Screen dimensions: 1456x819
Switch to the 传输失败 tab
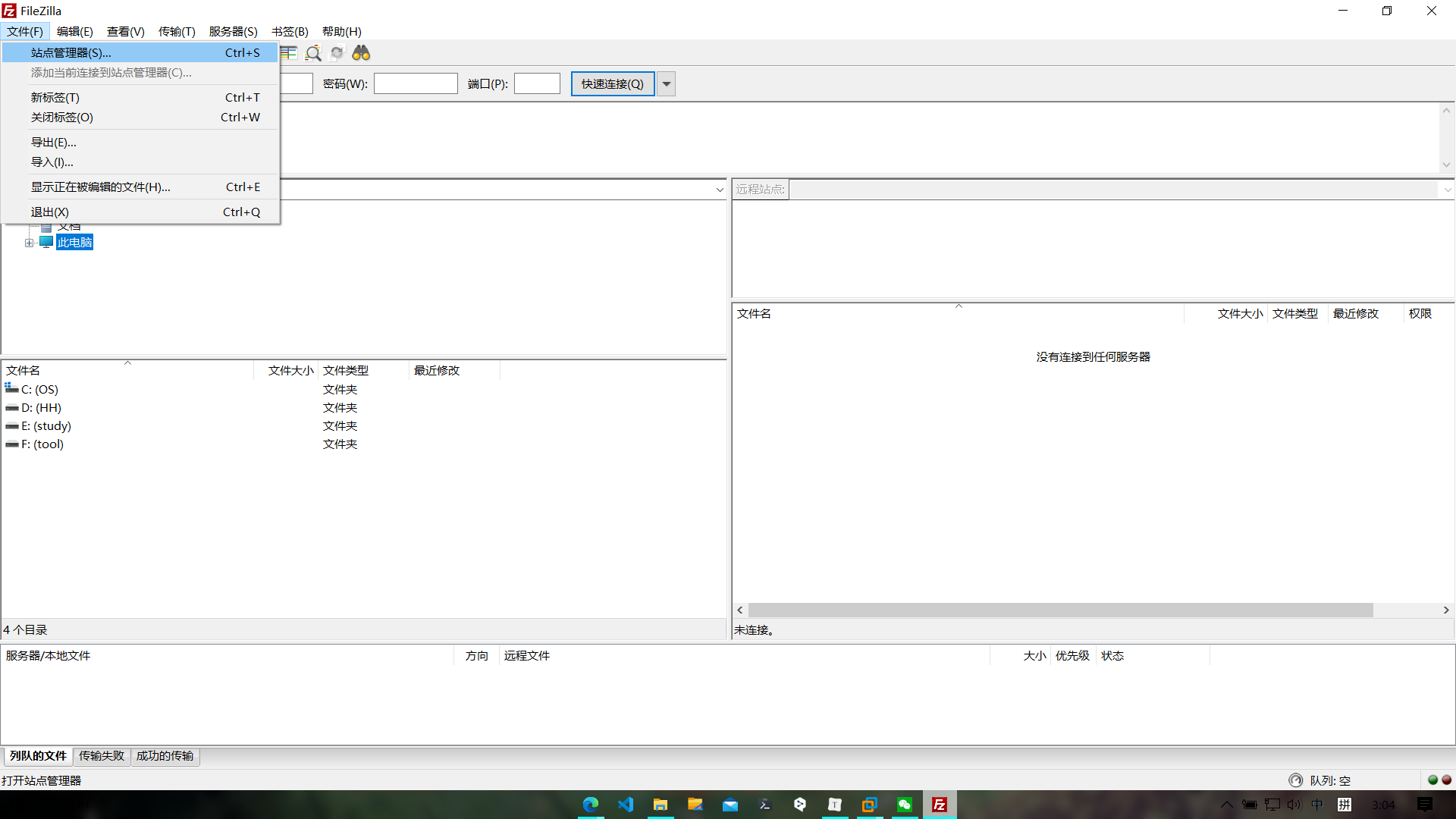(x=102, y=756)
